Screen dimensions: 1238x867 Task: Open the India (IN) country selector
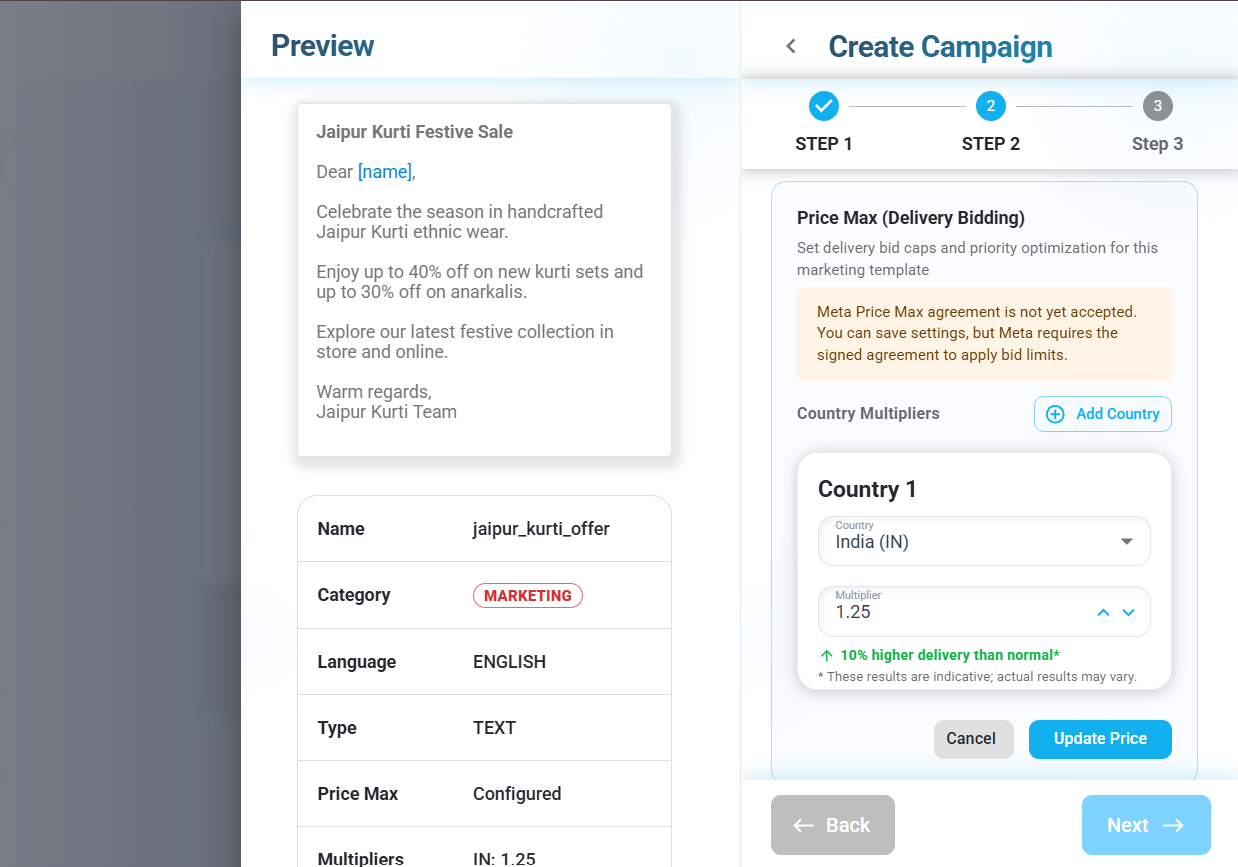coord(984,541)
